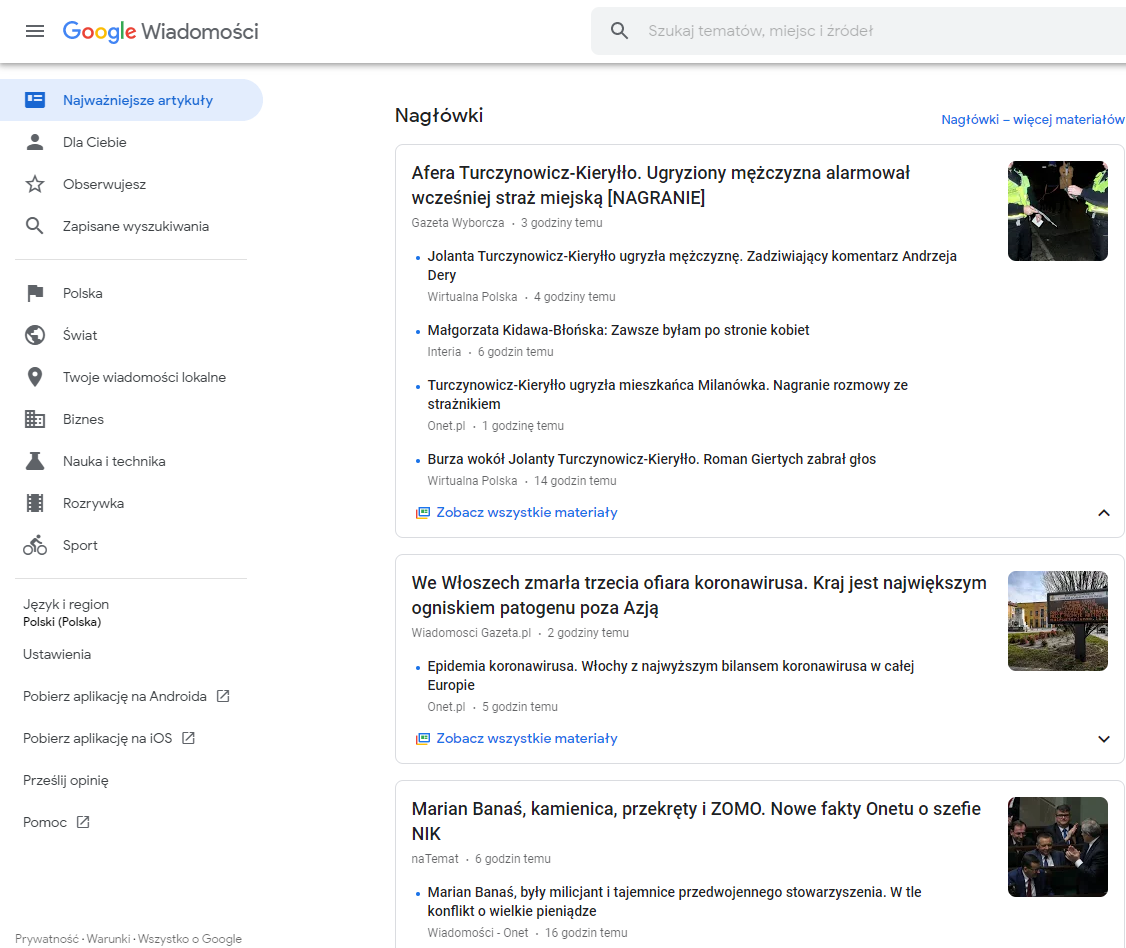Click the Google Wiadomości logo

tap(160, 31)
